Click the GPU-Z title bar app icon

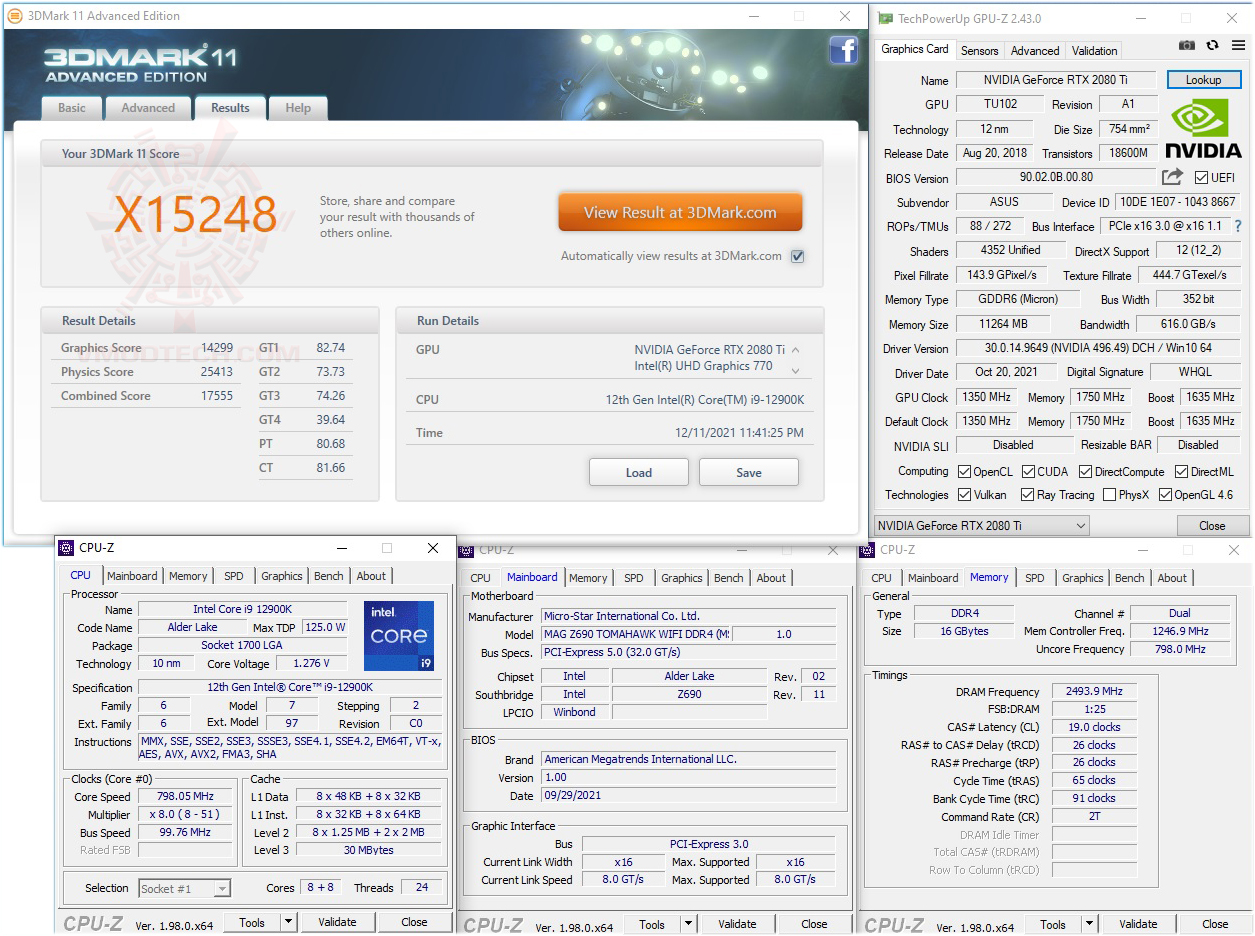click(886, 17)
